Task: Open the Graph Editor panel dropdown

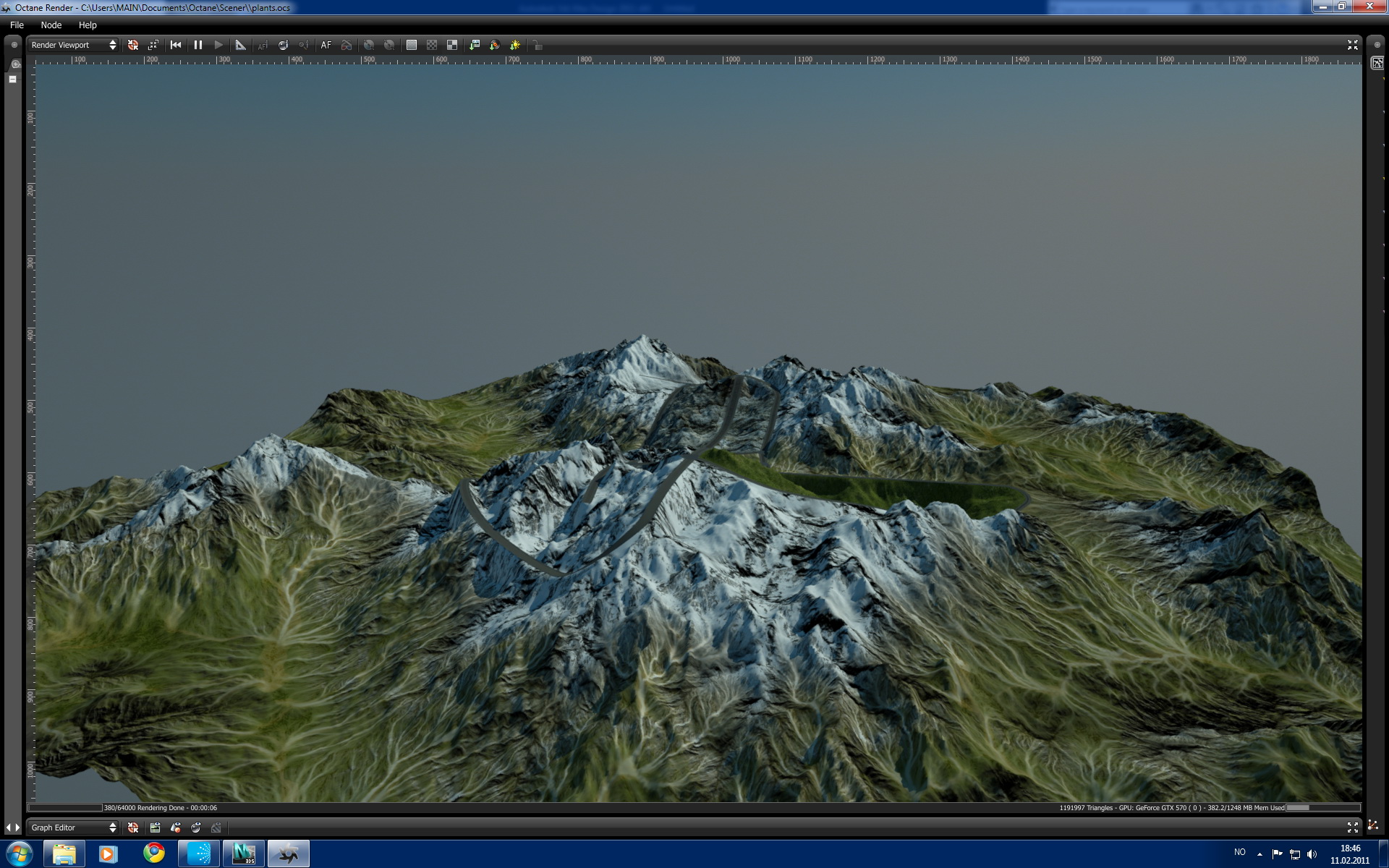Action: pos(73,827)
